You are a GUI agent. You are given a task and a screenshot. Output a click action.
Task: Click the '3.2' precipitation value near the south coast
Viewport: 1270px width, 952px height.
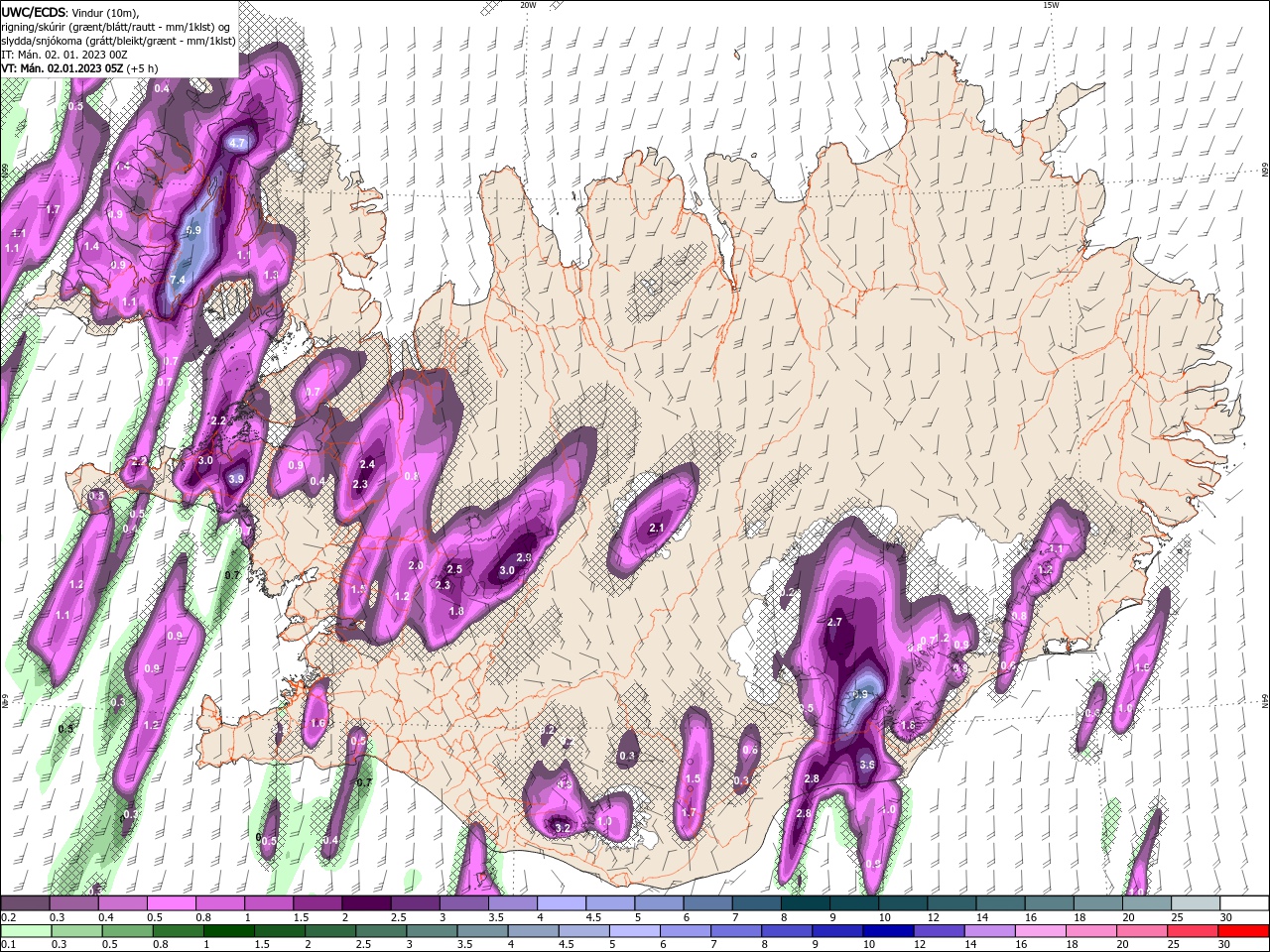(563, 827)
